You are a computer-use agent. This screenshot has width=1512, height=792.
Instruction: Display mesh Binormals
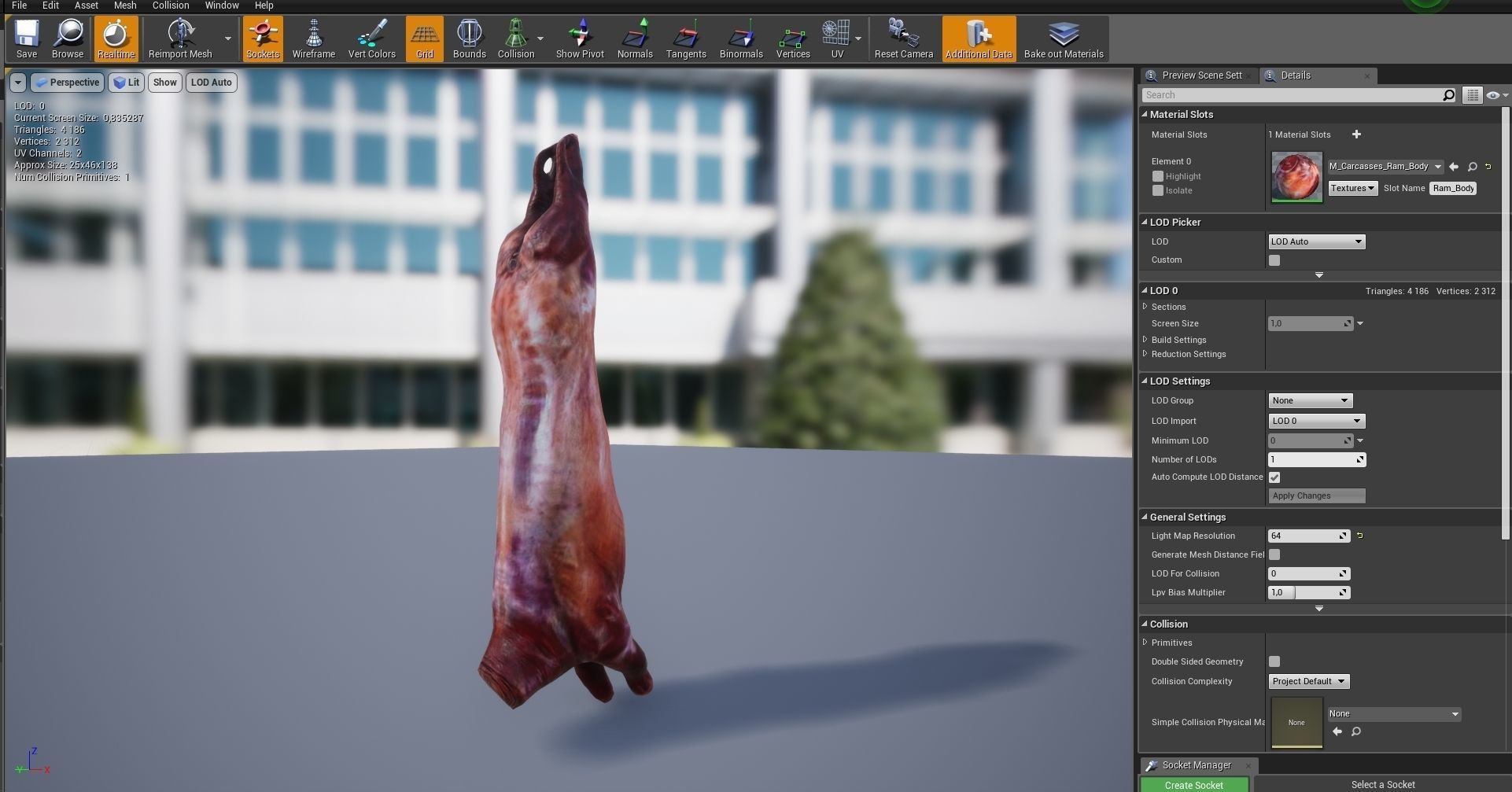tap(741, 39)
